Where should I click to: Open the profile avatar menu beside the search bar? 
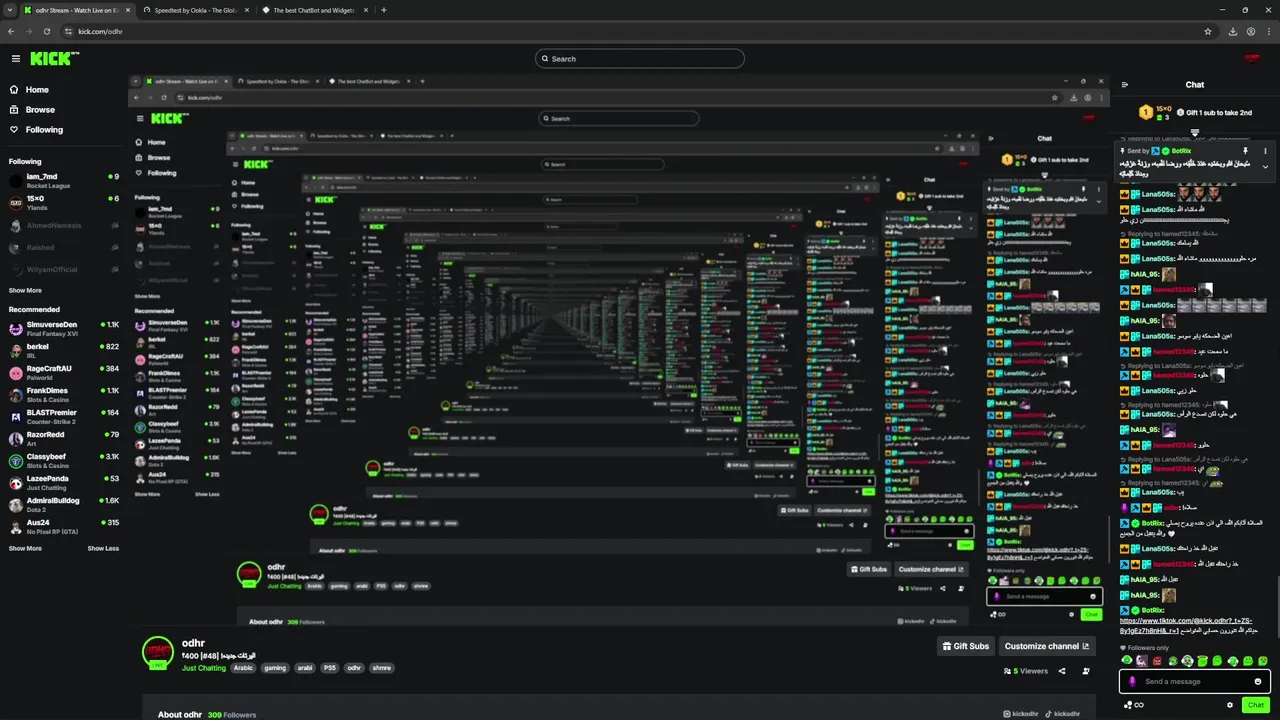pyautogui.click(x=1250, y=59)
